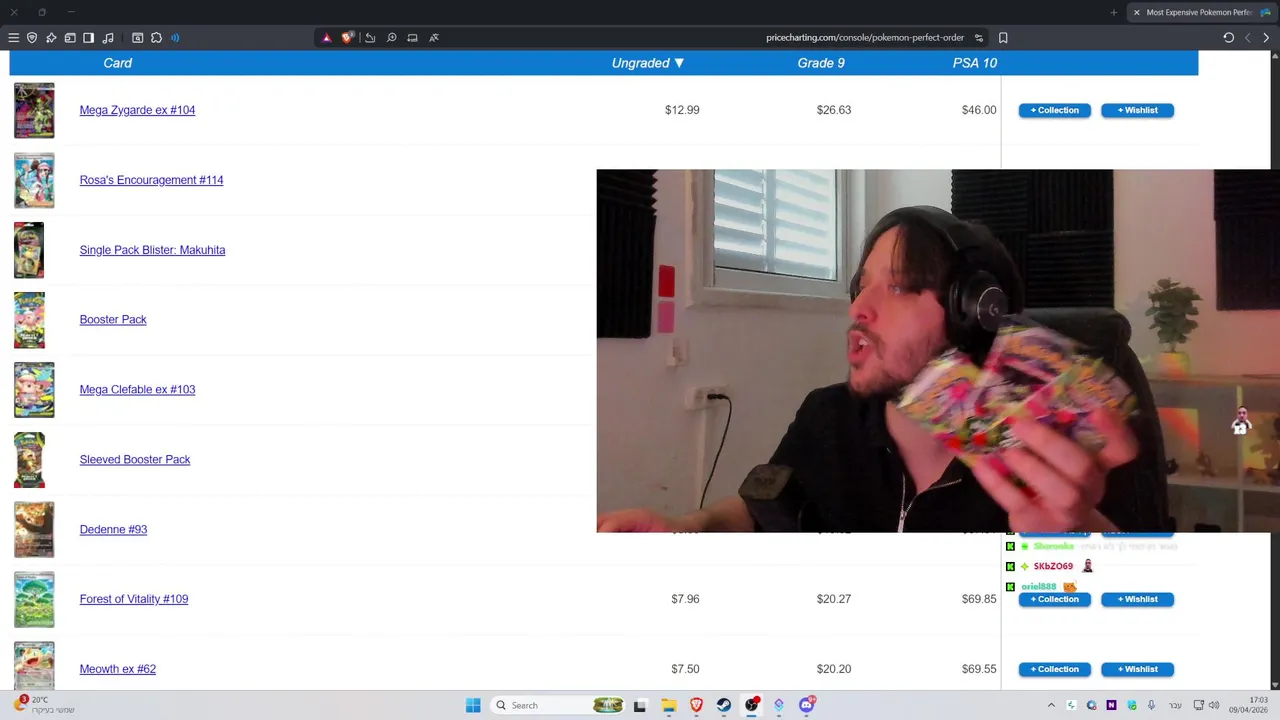
Task: Open Meowth ex #62 link
Action: point(118,669)
